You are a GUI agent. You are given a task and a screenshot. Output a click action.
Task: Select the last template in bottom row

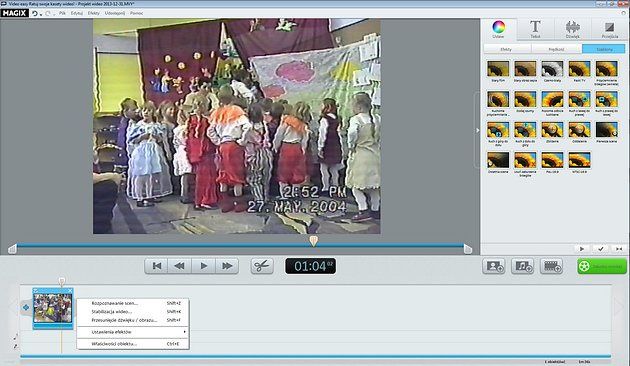click(579, 160)
